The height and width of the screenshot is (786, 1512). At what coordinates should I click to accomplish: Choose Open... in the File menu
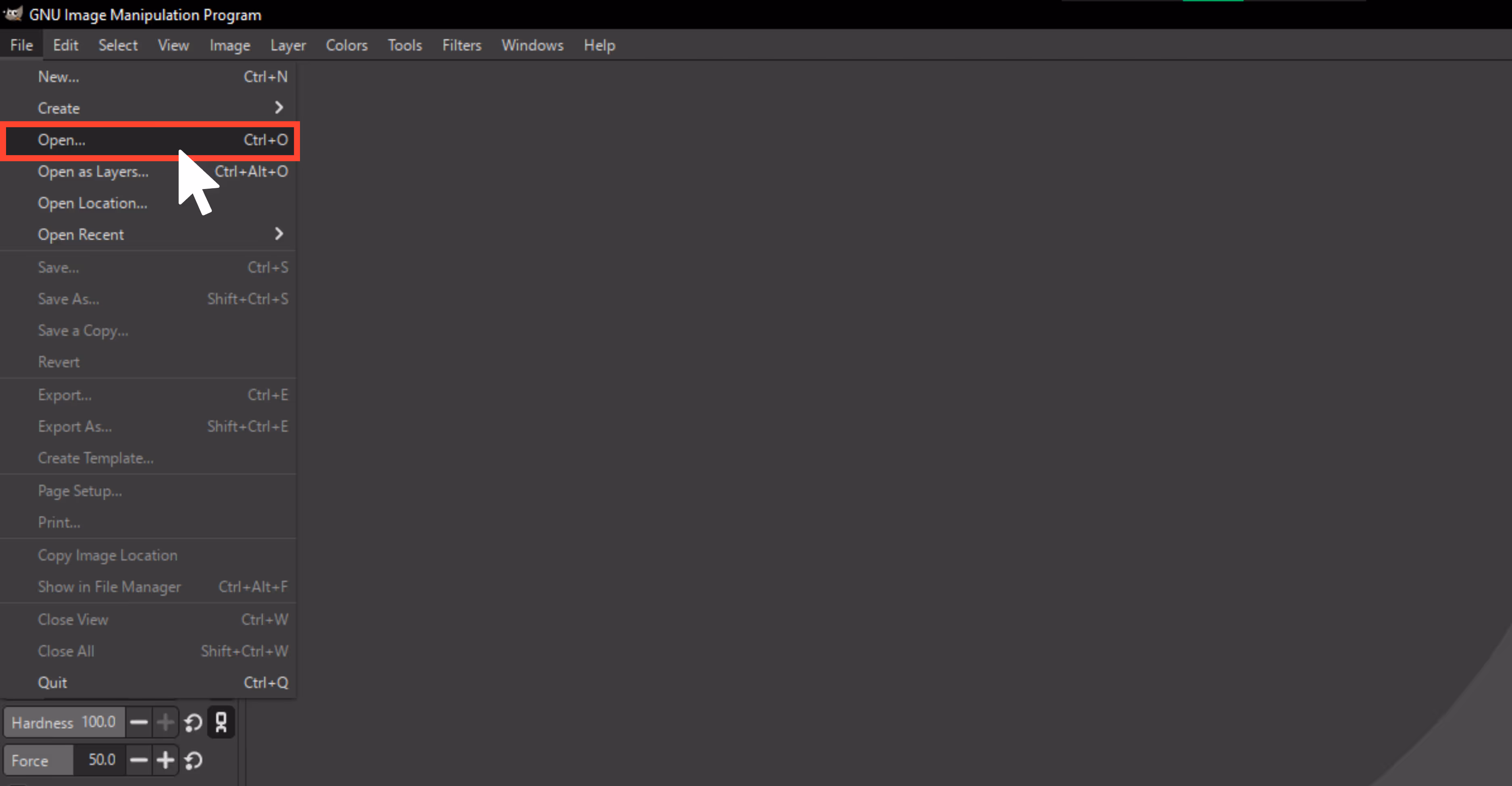pyautogui.click(x=148, y=139)
